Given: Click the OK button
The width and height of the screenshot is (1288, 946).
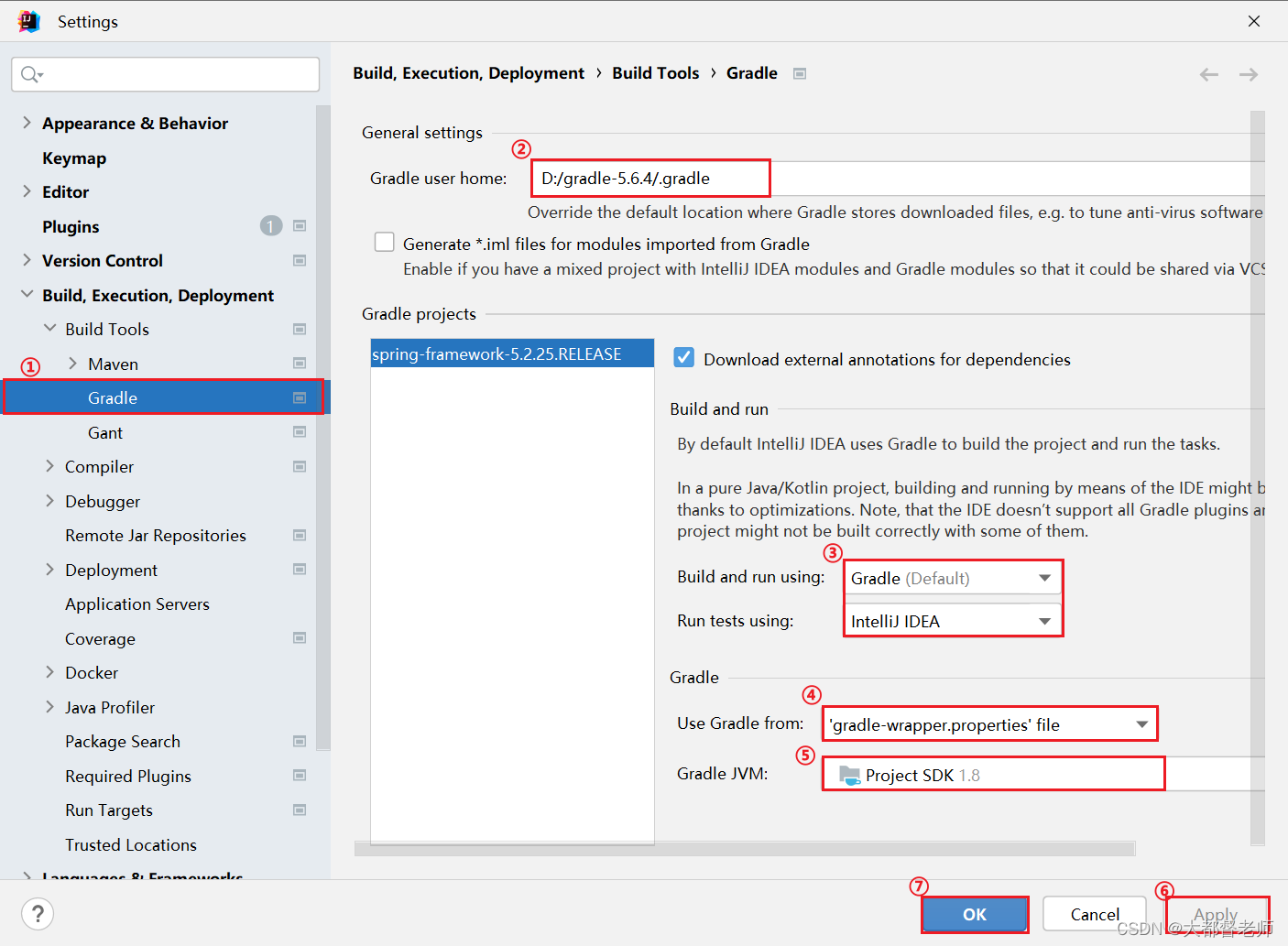Looking at the screenshot, I should coord(975,914).
